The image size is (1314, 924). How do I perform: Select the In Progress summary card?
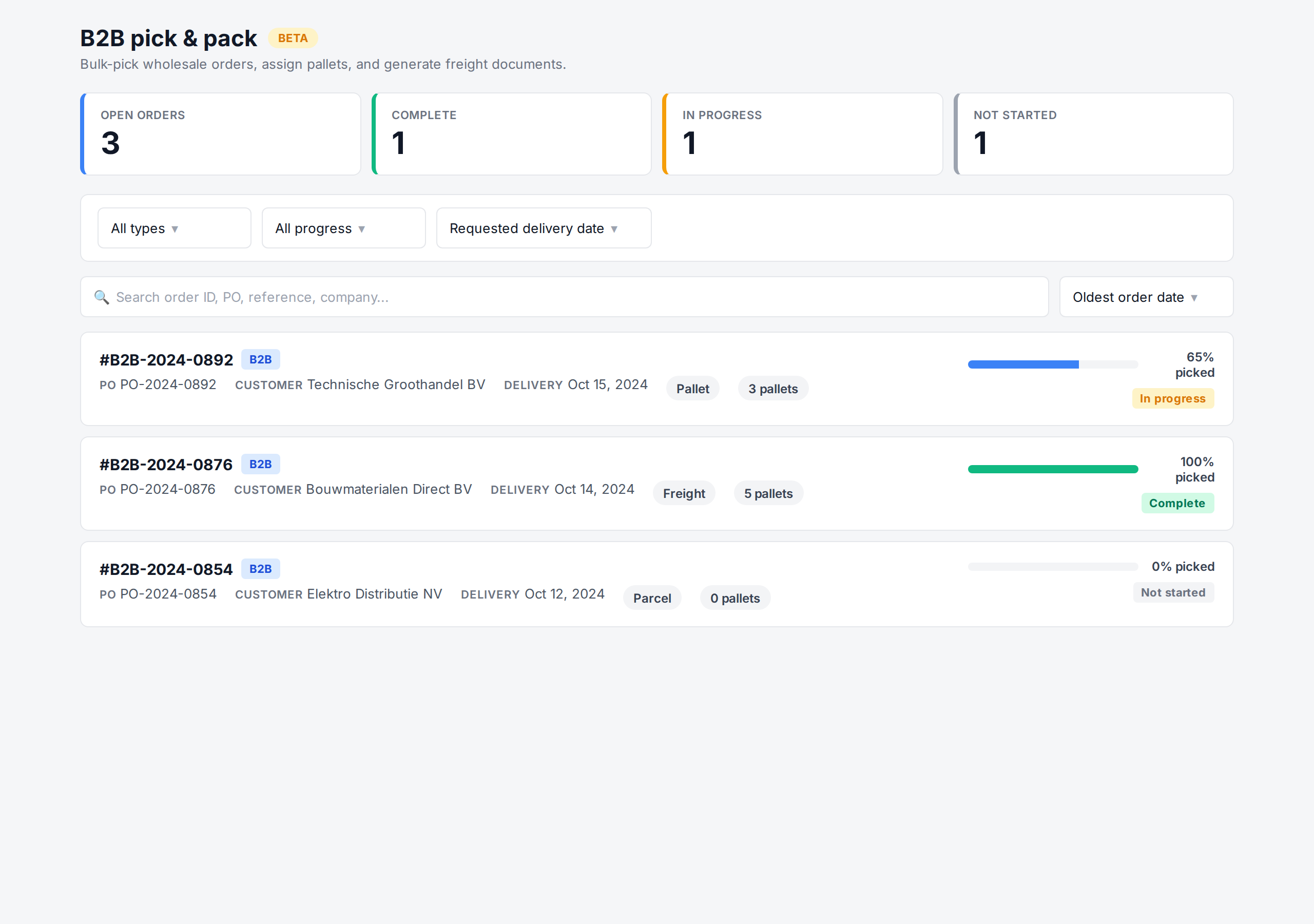click(802, 134)
